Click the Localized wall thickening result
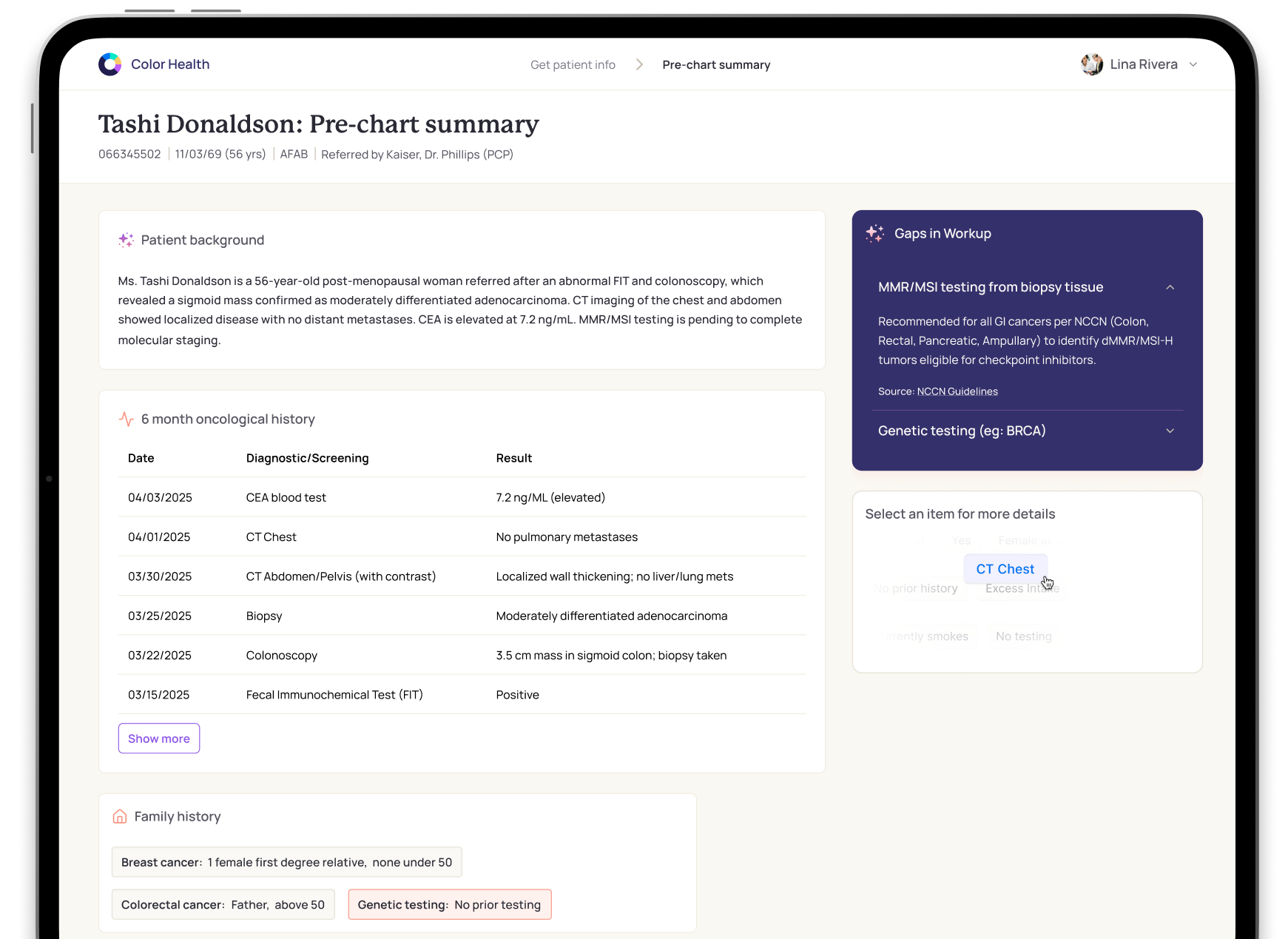Viewport: 1288px width, 939px height. point(615,576)
